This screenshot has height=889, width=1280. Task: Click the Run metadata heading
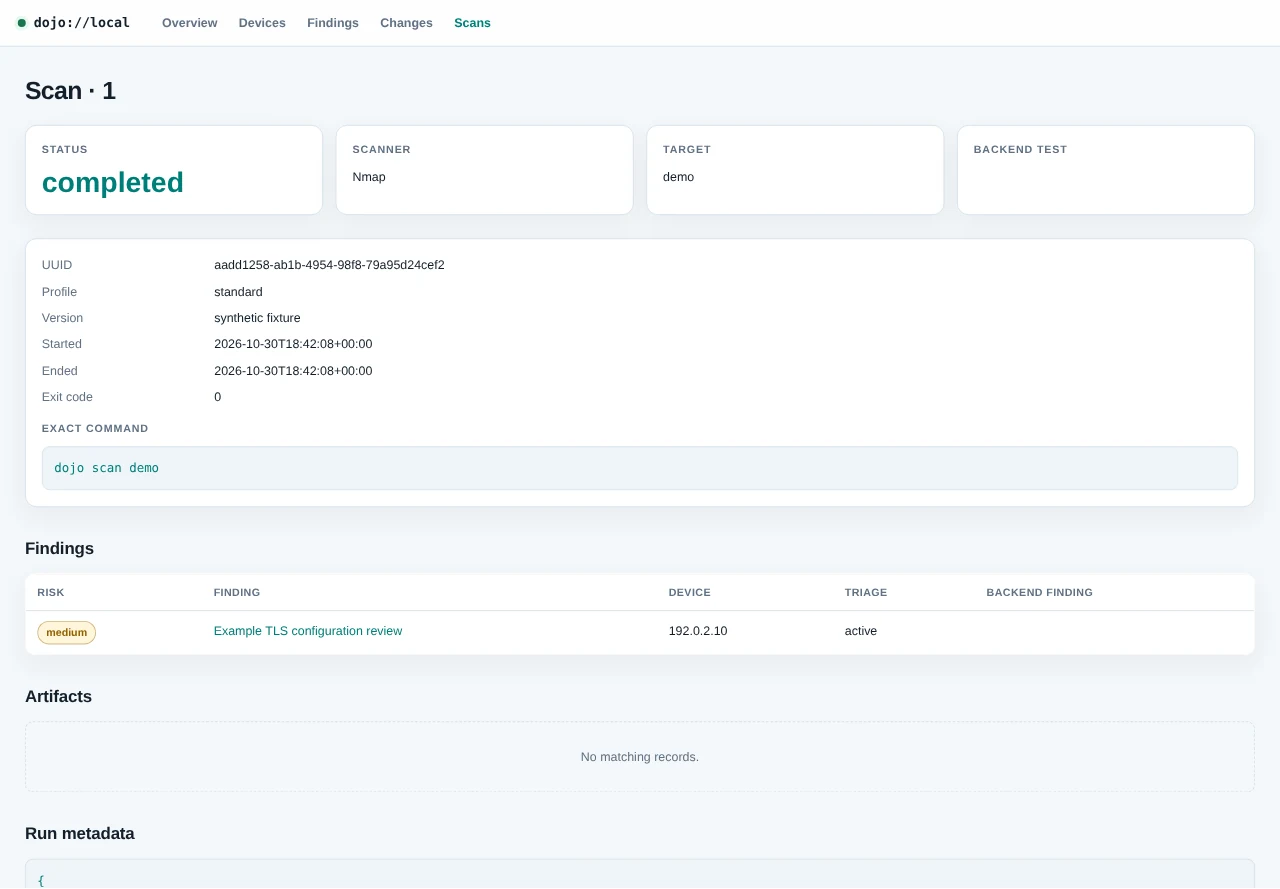click(80, 834)
